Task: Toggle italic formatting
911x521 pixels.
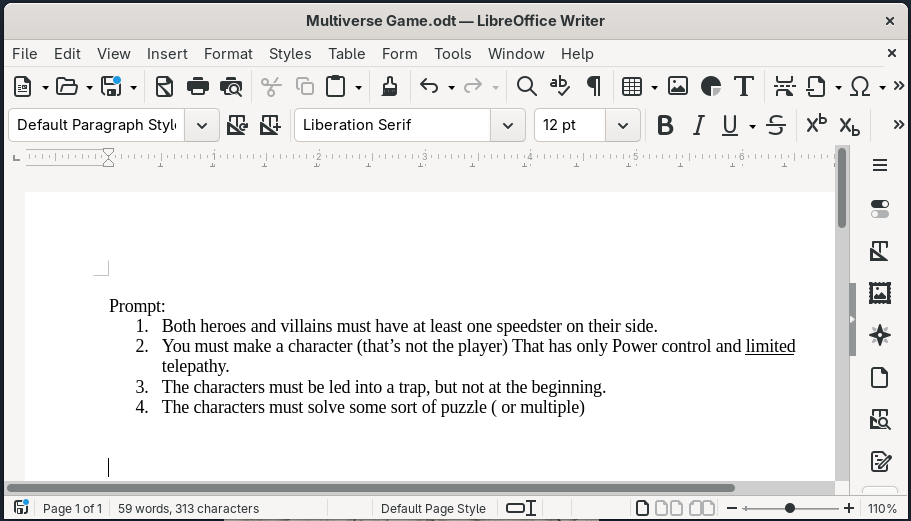Action: point(698,125)
